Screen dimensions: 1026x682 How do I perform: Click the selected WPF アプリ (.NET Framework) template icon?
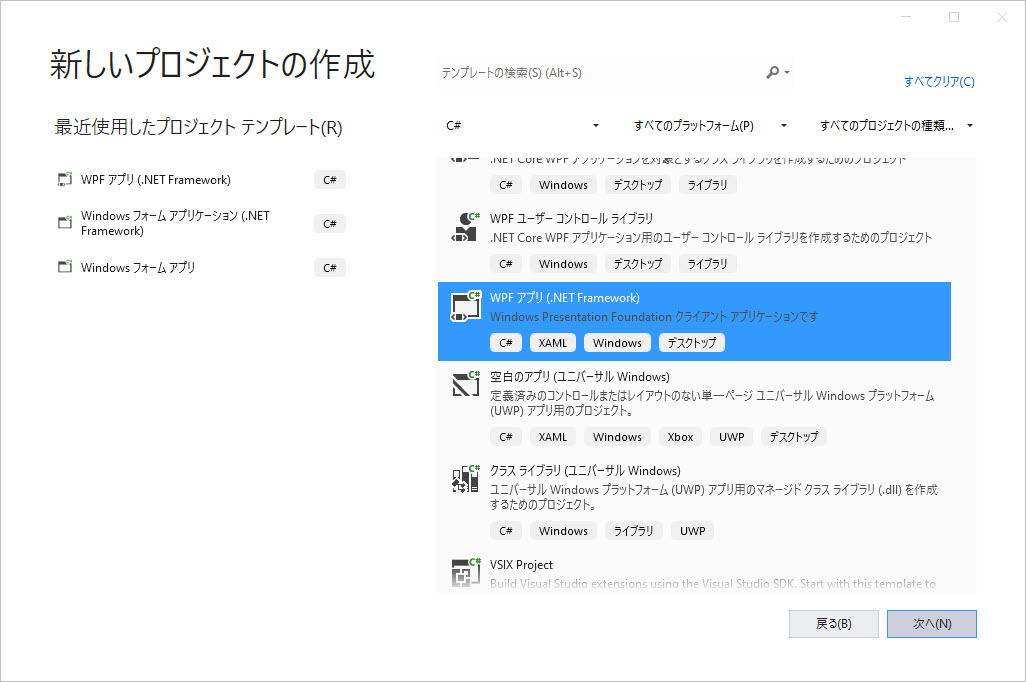pyautogui.click(x=462, y=307)
